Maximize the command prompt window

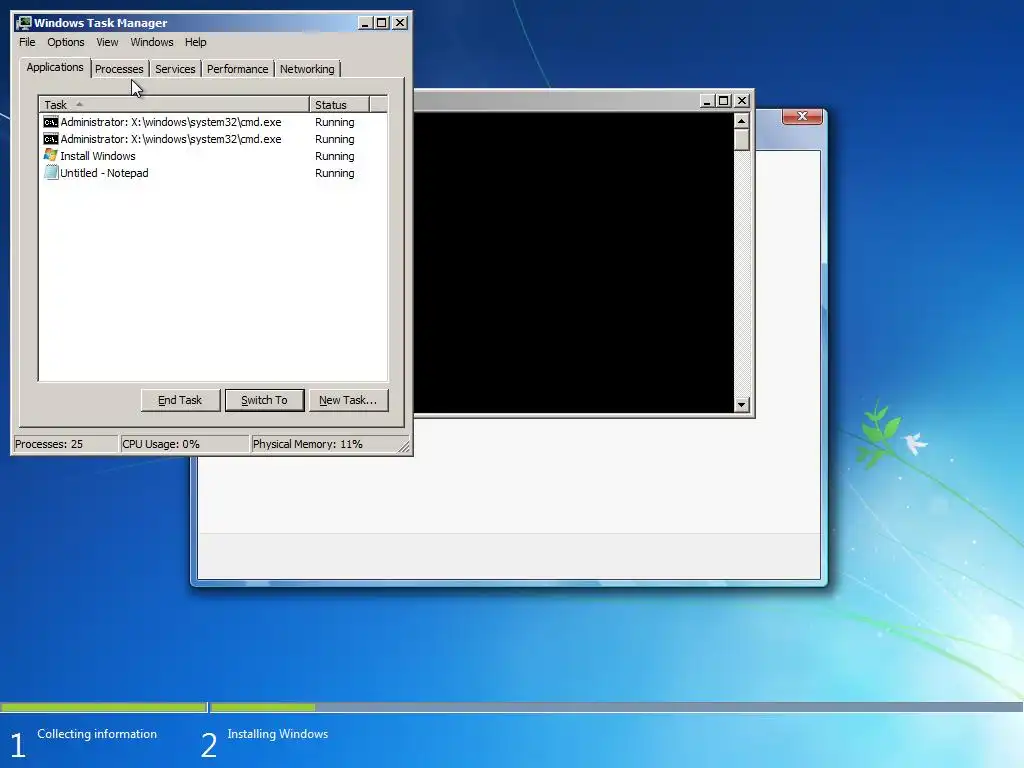point(723,101)
